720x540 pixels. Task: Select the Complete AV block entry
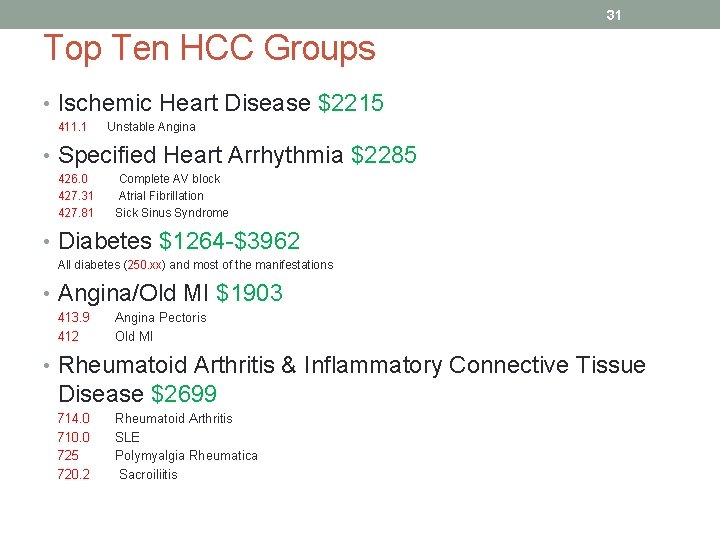click(x=169, y=179)
